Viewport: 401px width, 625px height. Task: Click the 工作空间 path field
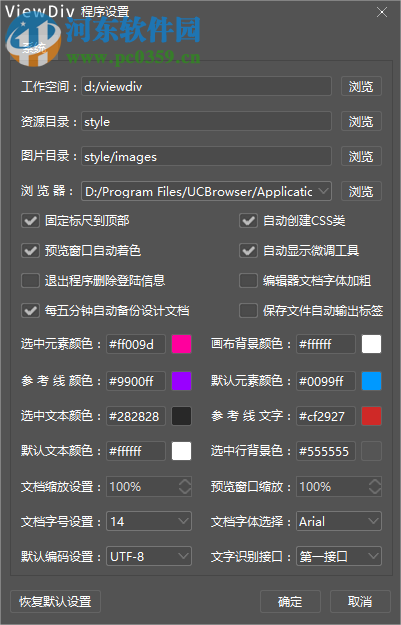click(x=206, y=86)
